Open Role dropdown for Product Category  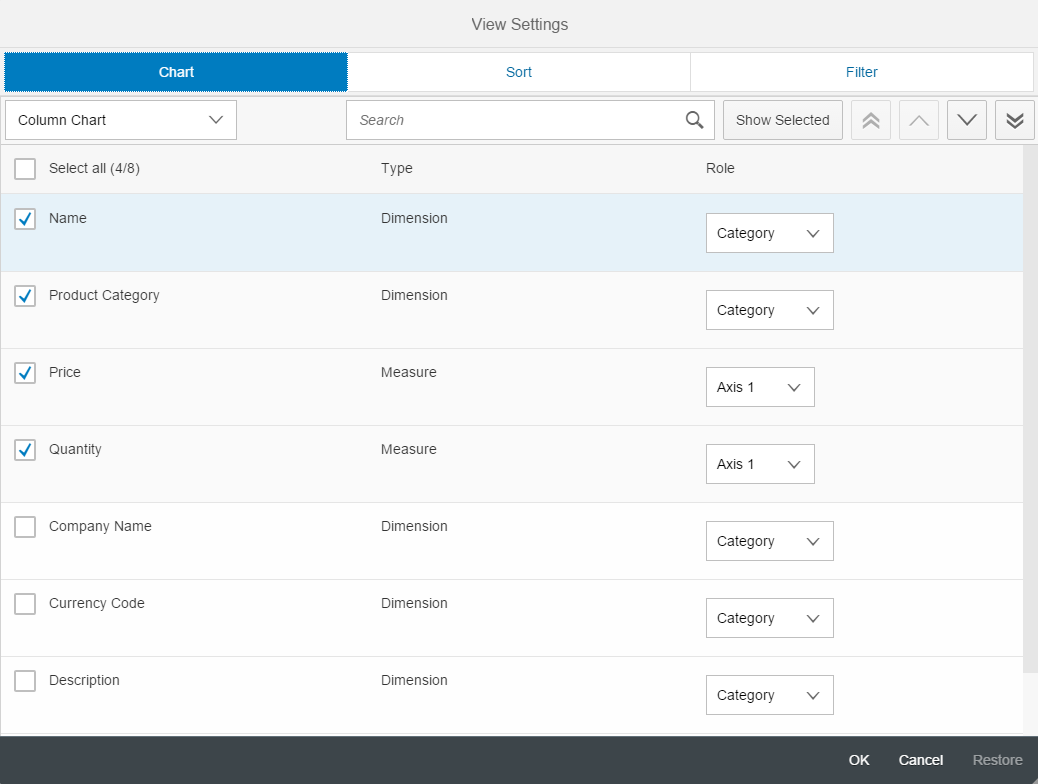pyautogui.click(x=769, y=310)
